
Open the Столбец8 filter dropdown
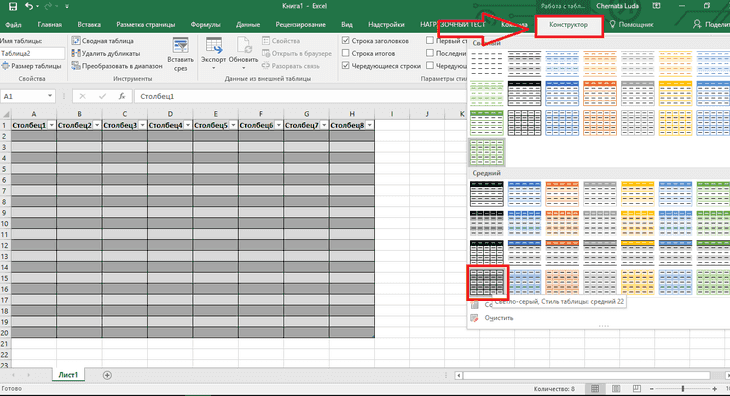point(369,125)
